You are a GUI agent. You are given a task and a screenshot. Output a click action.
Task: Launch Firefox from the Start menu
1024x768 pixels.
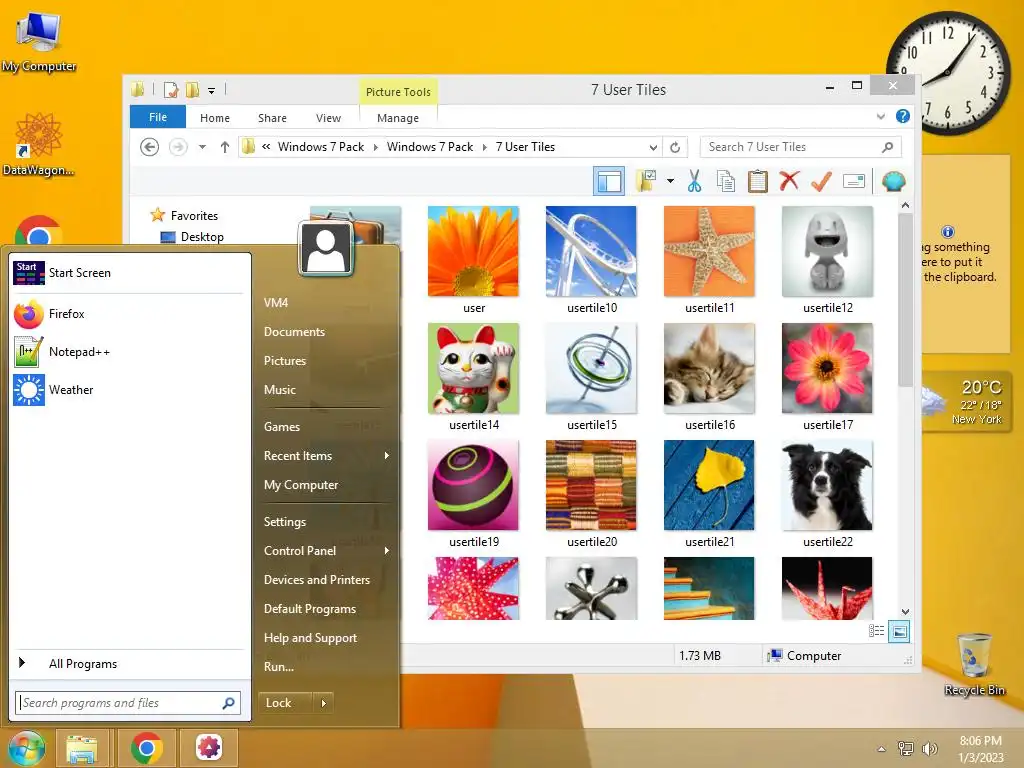(x=129, y=314)
